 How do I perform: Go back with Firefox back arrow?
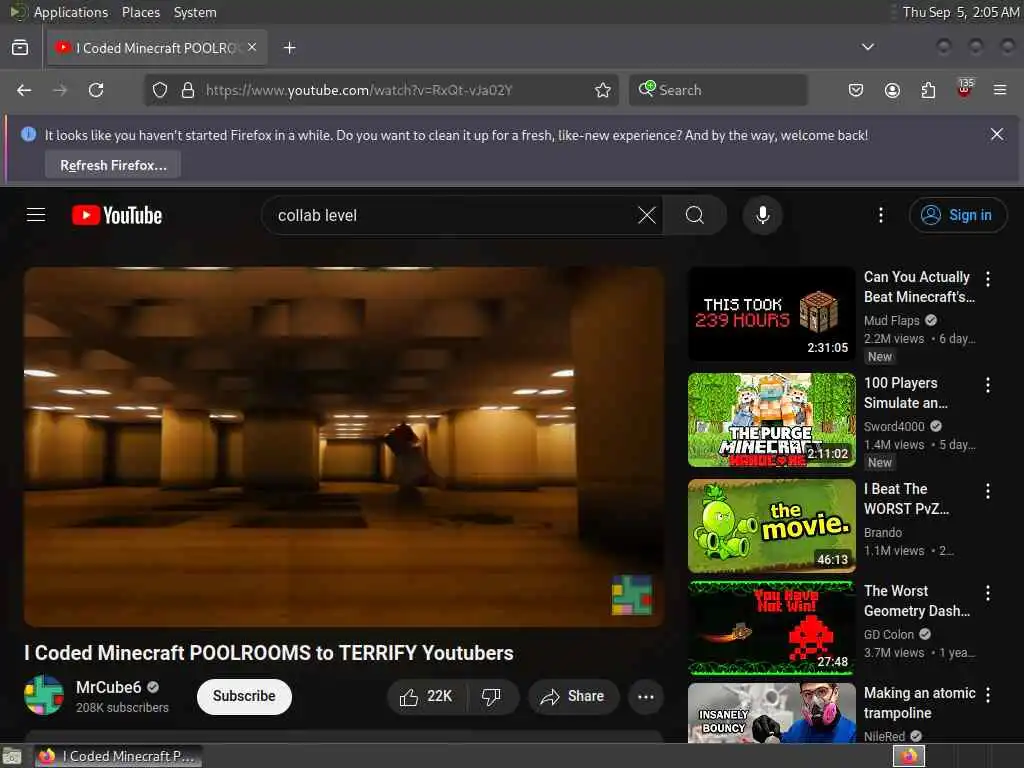click(24, 89)
